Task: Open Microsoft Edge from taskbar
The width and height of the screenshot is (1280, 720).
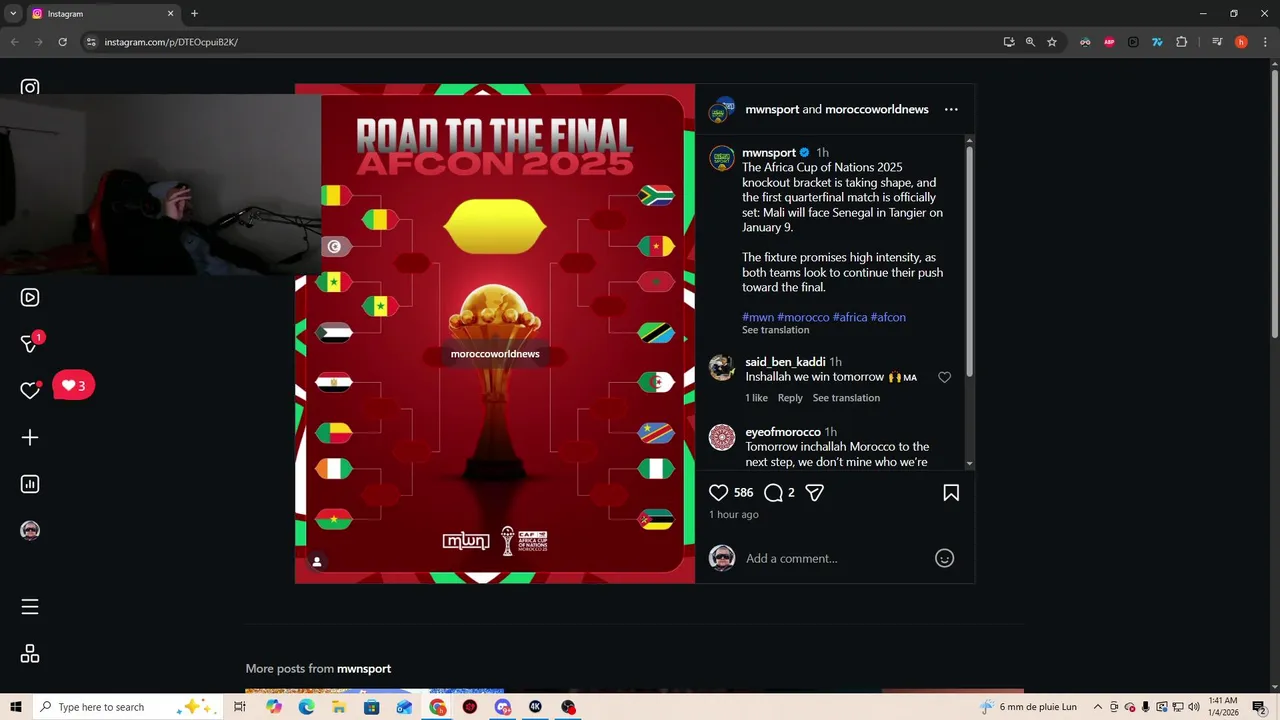Action: click(306, 707)
